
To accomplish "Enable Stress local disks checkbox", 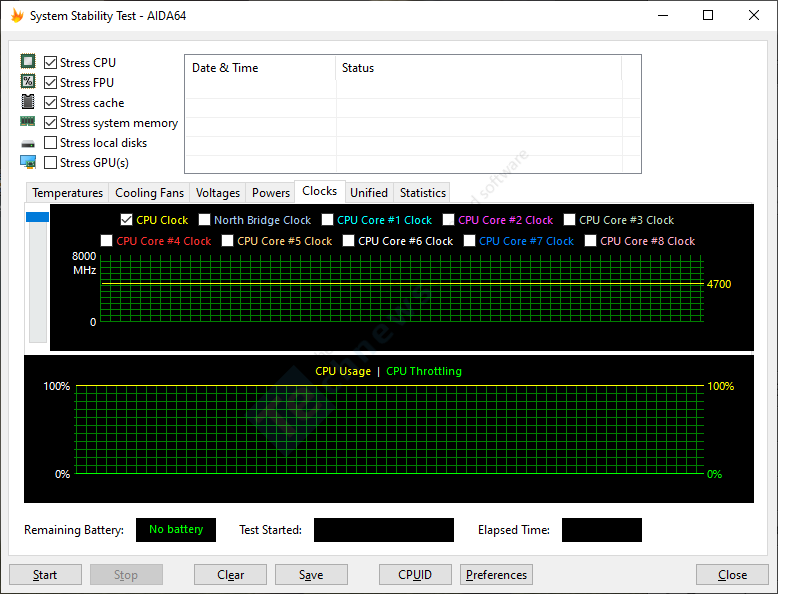I will (50, 142).
